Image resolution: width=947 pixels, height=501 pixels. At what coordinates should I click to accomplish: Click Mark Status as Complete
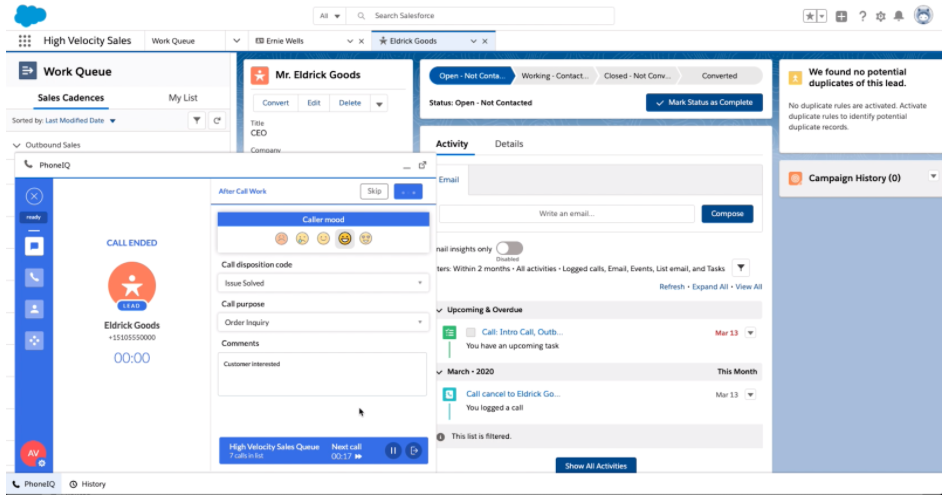(704, 103)
